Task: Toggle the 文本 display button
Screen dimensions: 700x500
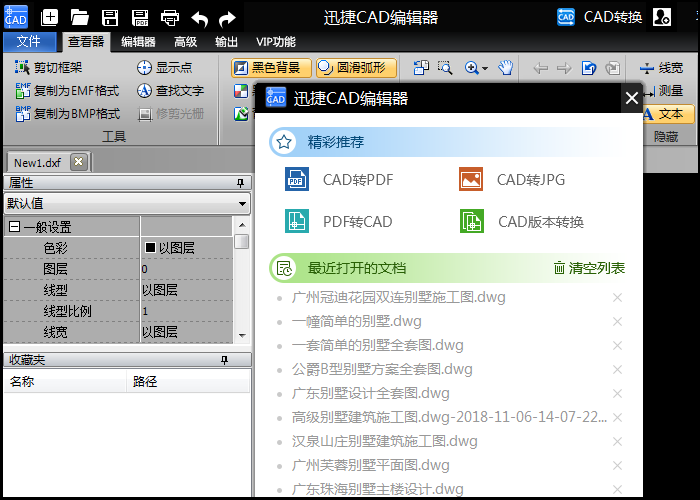Action: point(668,114)
